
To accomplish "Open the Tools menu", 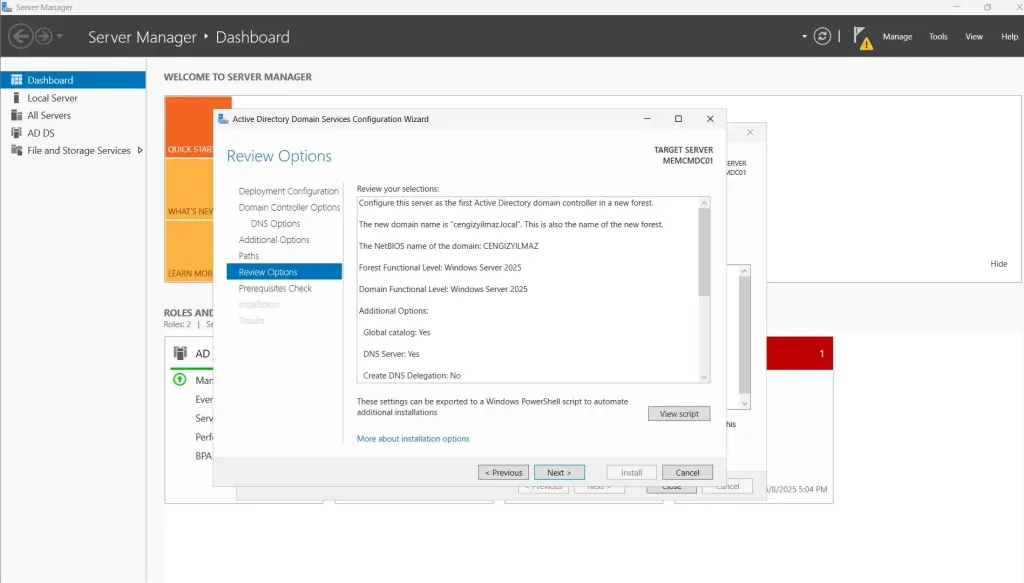I will [x=938, y=37].
